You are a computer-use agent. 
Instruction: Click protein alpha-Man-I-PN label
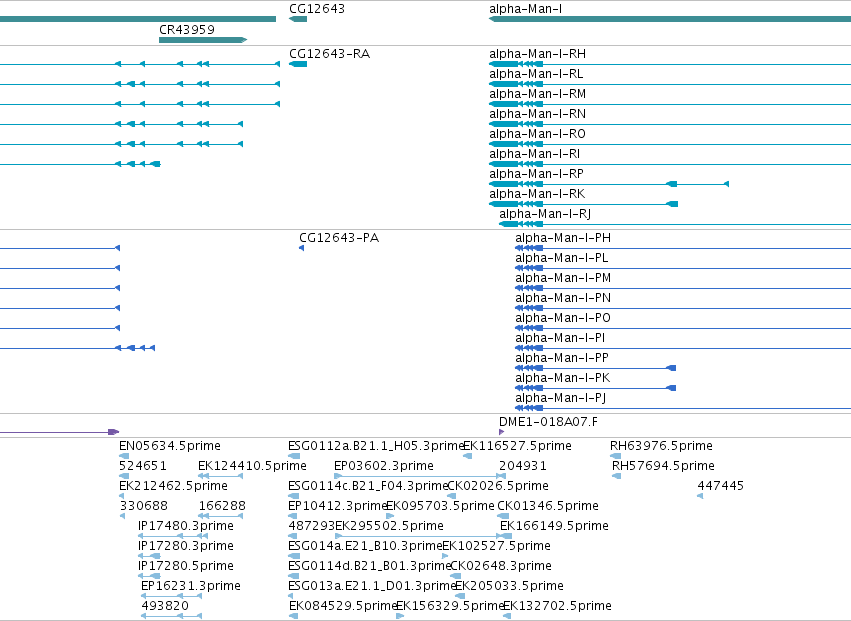tap(563, 298)
